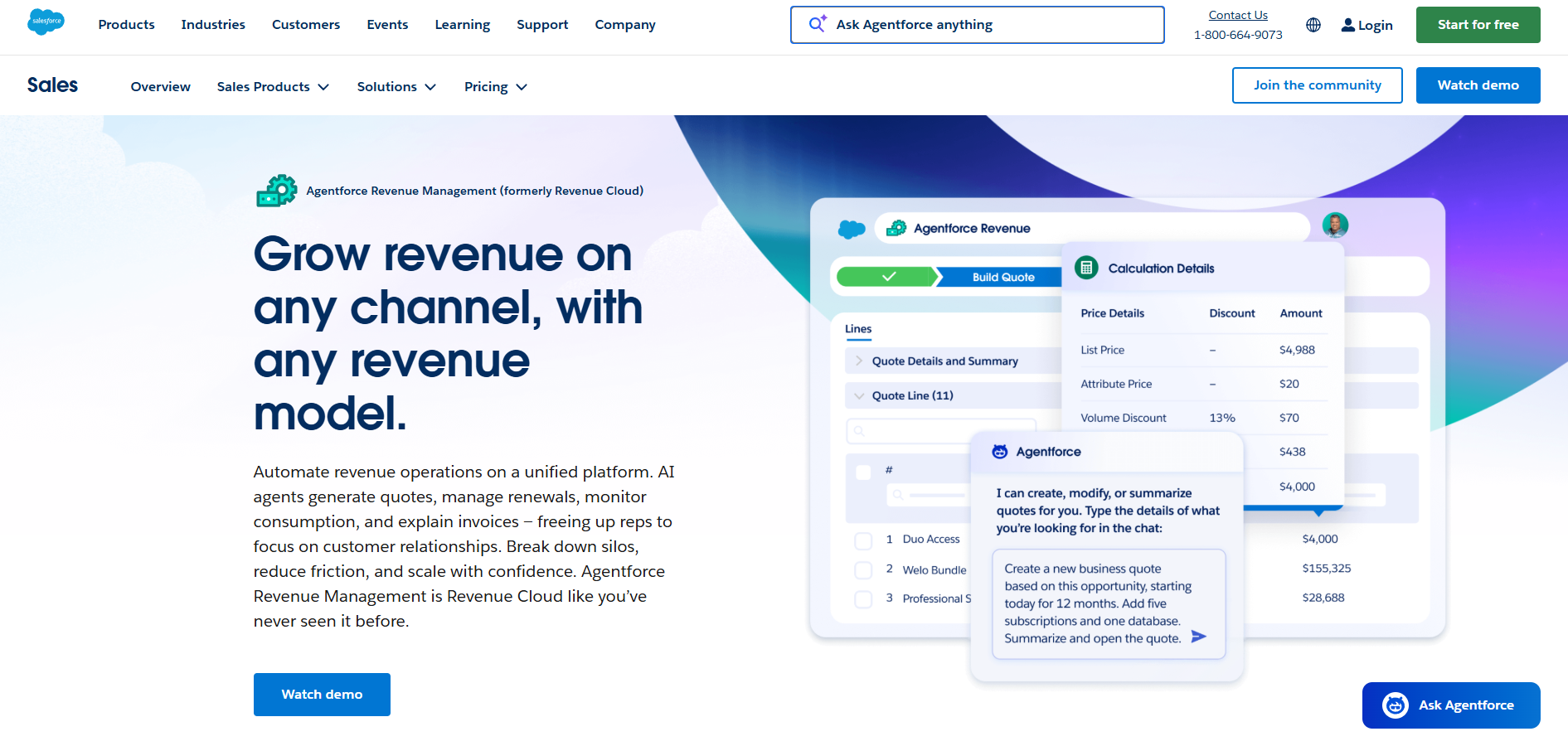The height and width of the screenshot is (746, 1568).
Task: Click the Salesforce cloud icon in mockup header
Action: click(852, 229)
